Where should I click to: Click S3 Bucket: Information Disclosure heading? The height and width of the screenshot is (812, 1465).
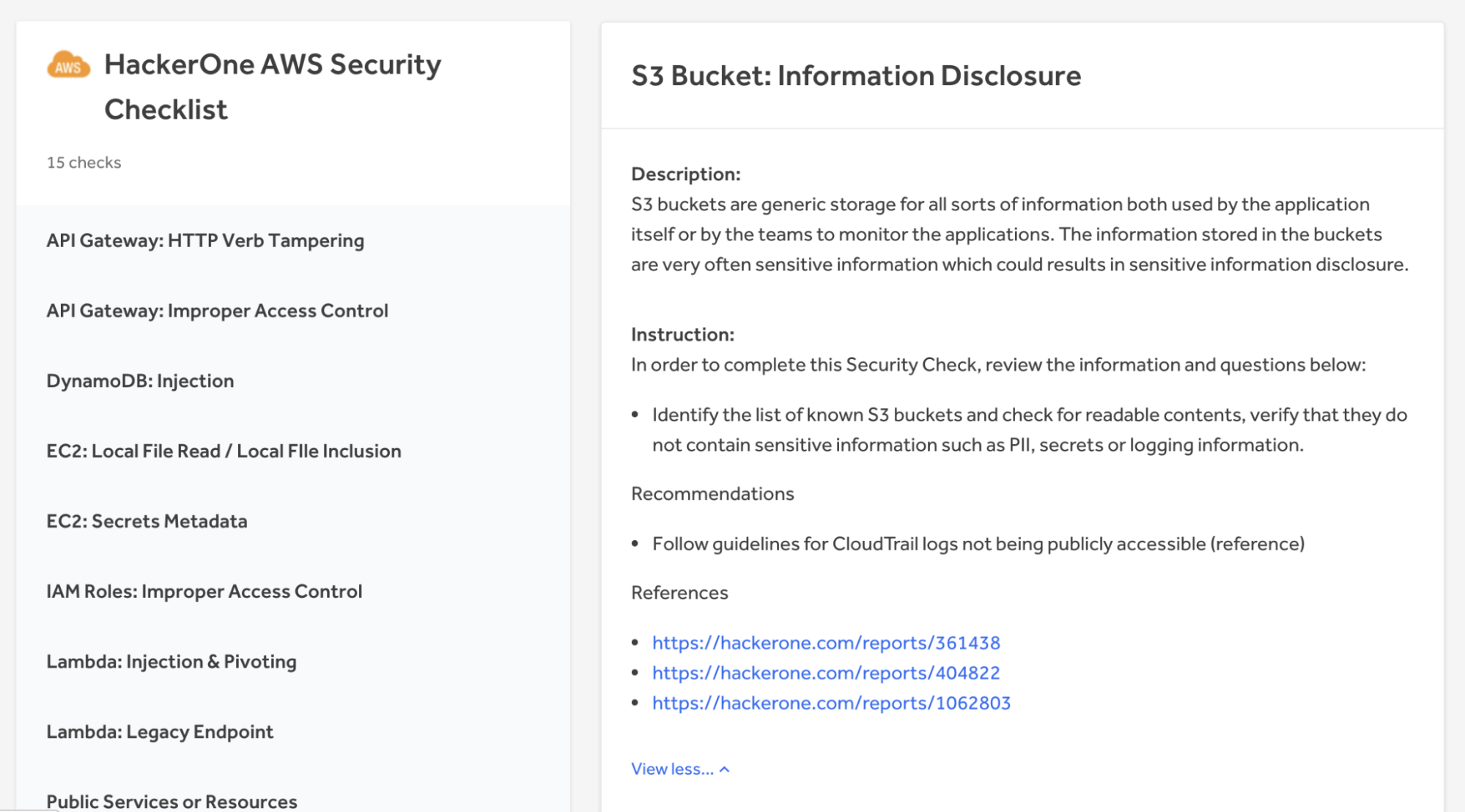(855, 75)
